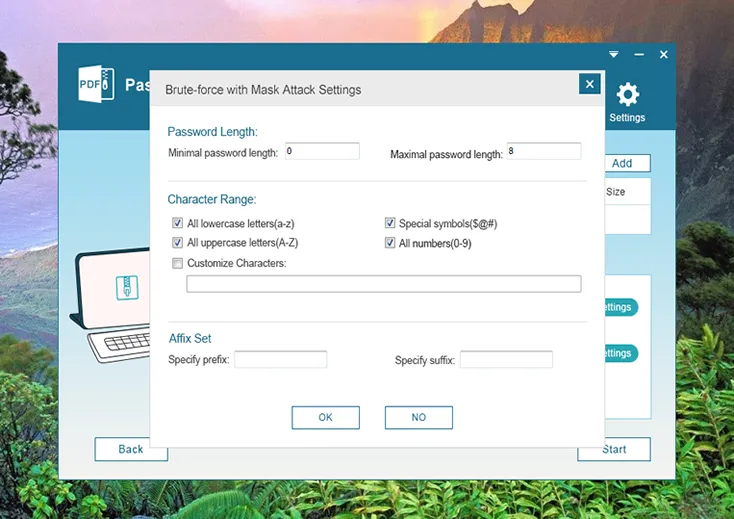Open Settings via the gear icon
Screen dimensions: 734x519
(627, 102)
